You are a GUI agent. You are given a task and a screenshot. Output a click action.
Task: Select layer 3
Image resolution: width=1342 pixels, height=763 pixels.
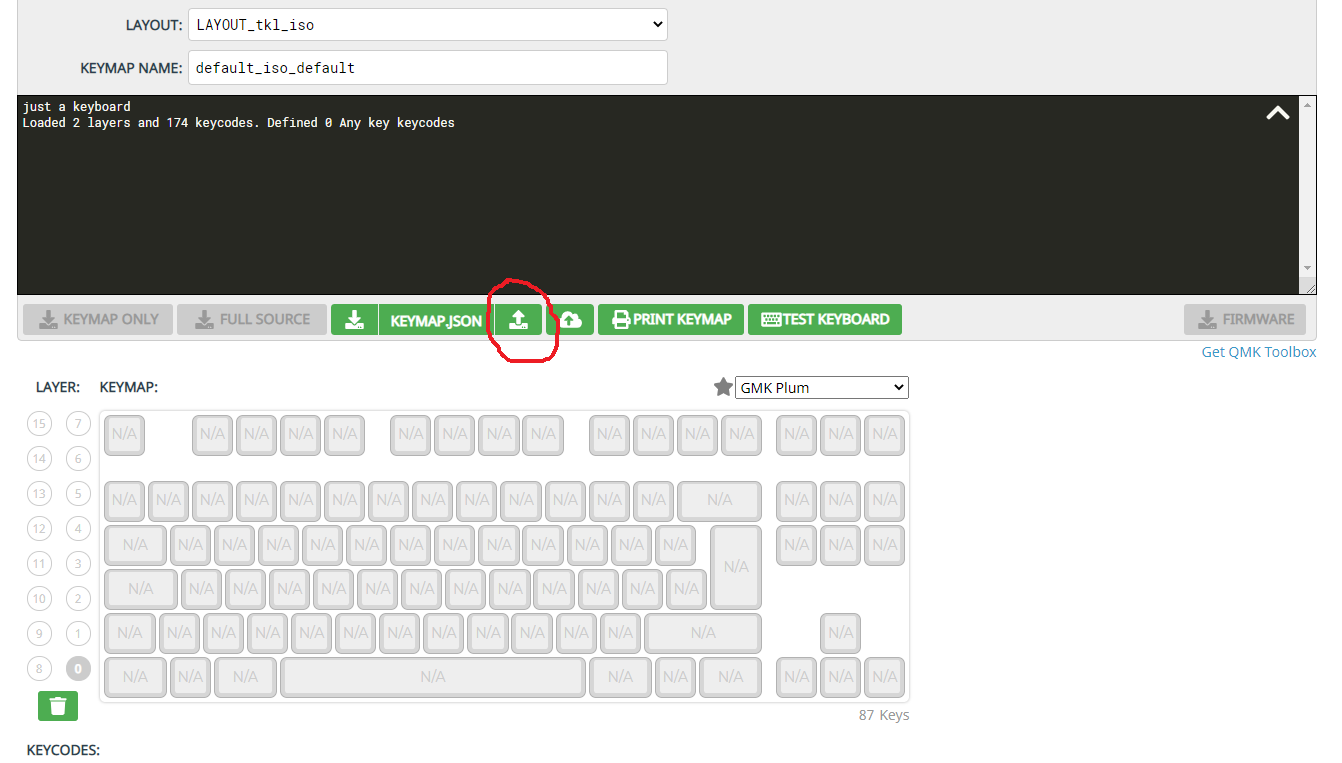(x=78, y=564)
